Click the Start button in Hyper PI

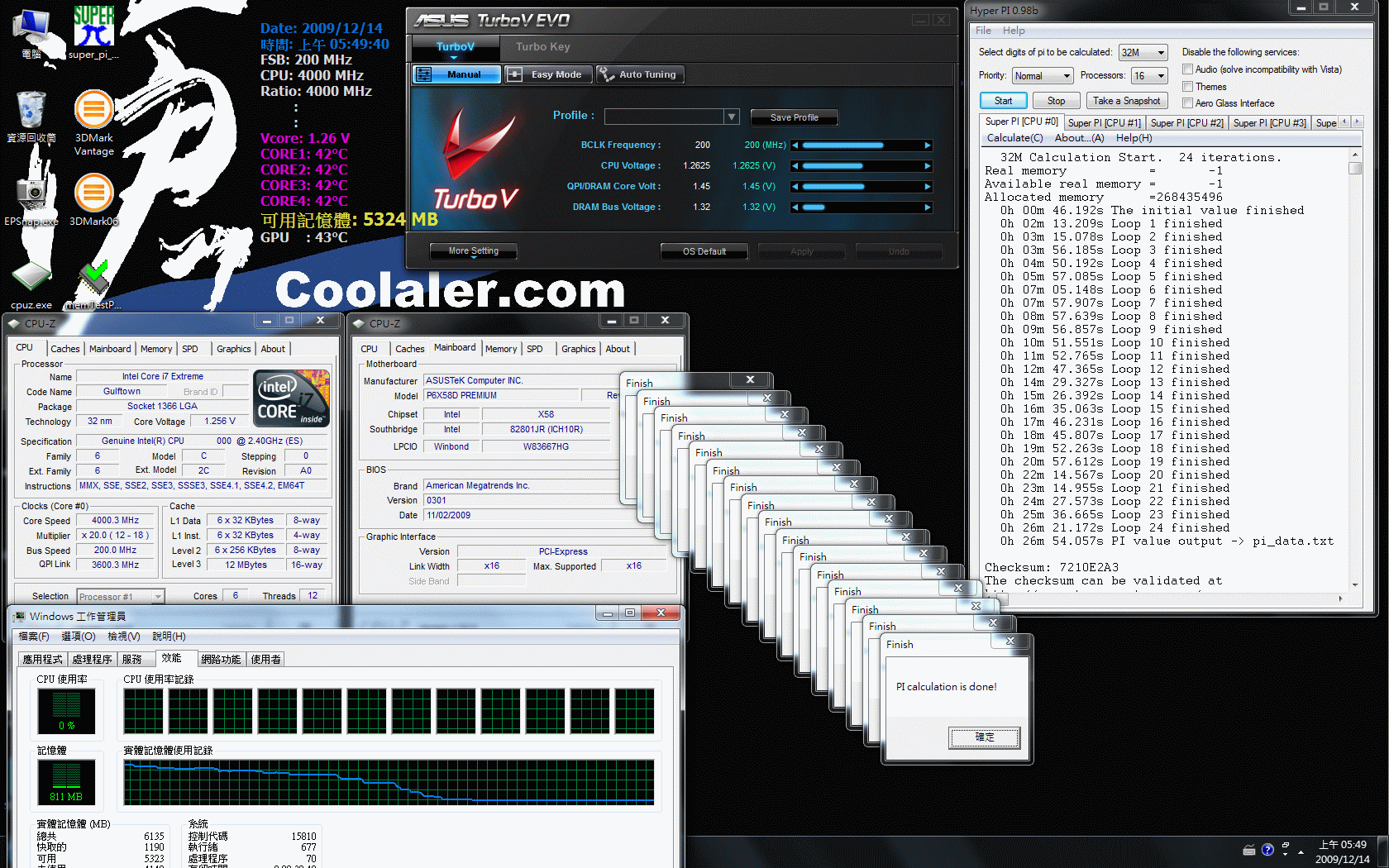[1003, 101]
